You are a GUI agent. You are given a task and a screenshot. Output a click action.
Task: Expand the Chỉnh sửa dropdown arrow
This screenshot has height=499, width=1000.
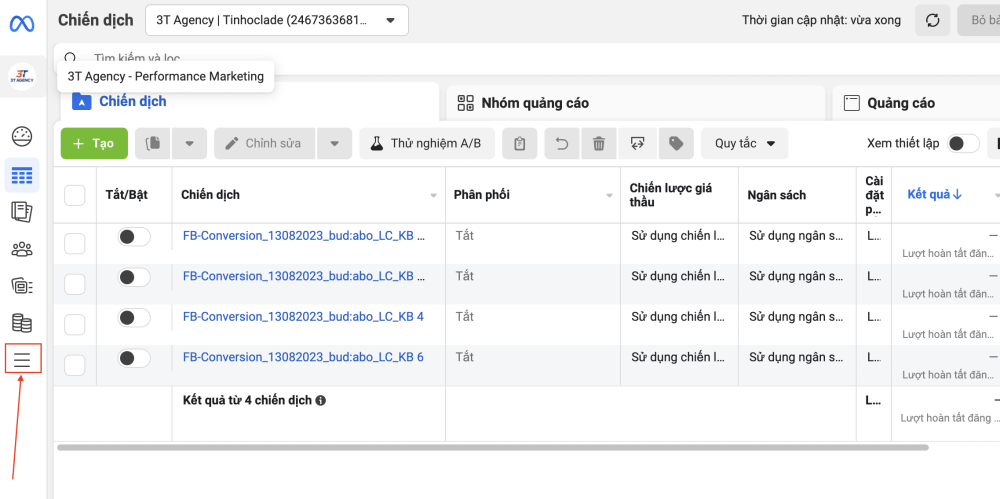point(335,144)
